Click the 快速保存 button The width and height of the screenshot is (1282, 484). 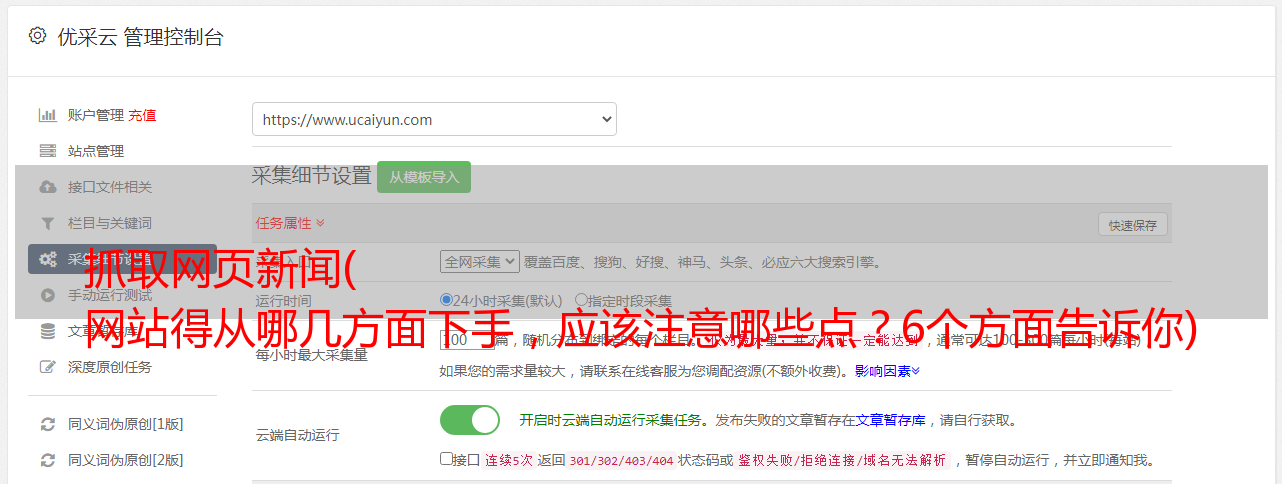tap(1132, 225)
